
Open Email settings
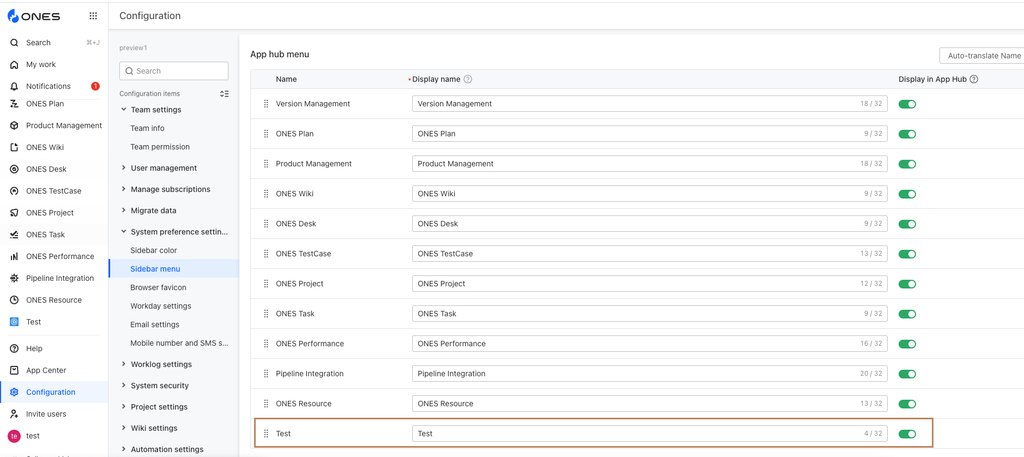(x=155, y=324)
